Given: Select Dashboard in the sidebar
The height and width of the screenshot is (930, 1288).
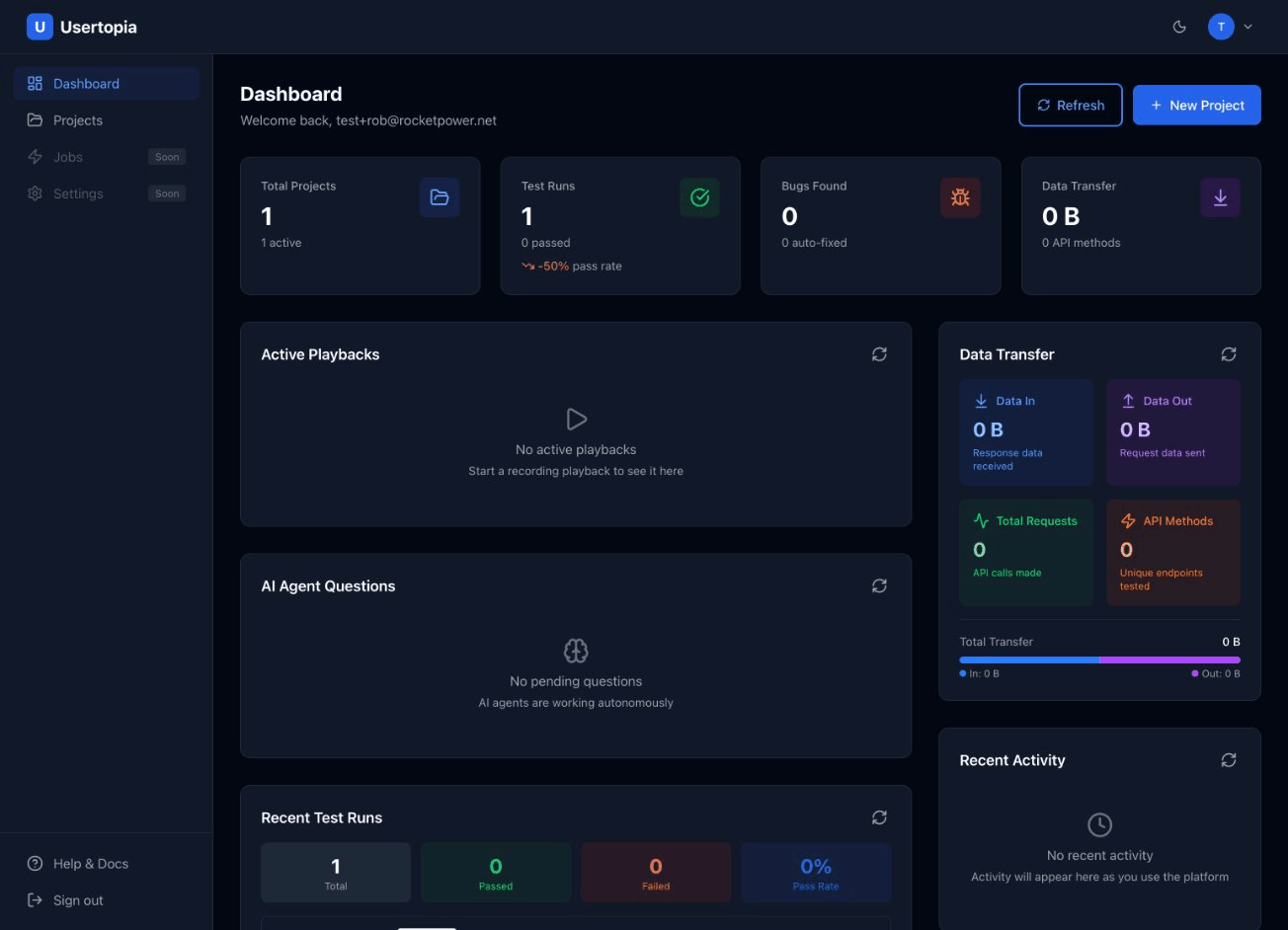Looking at the screenshot, I should tap(86, 83).
